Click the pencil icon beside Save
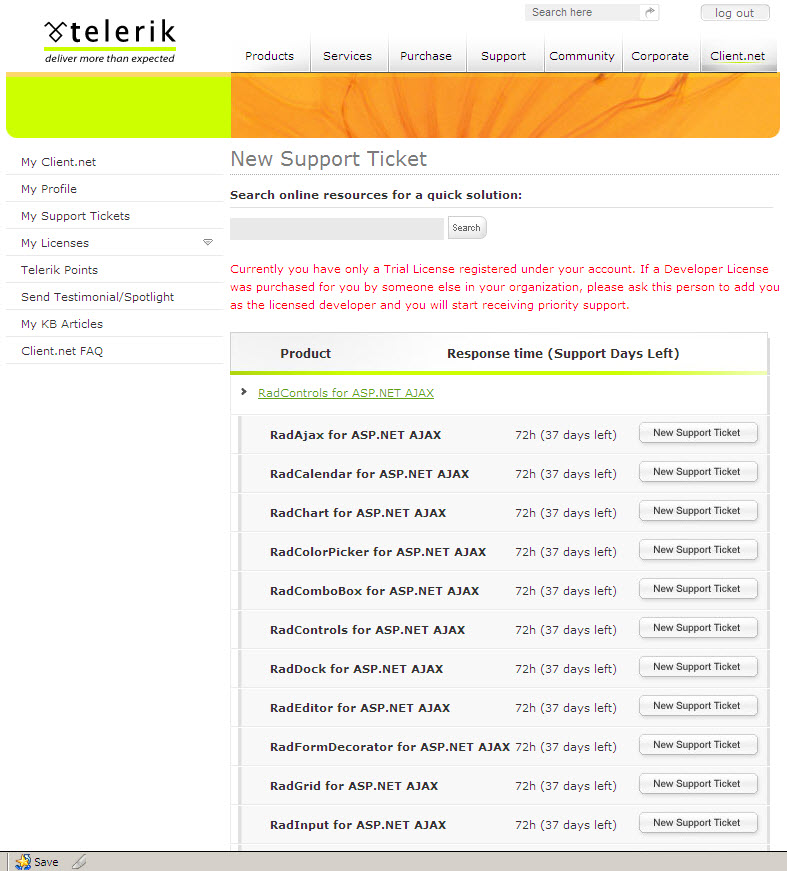Viewport: 787px width, 871px height. click(79, 862)
